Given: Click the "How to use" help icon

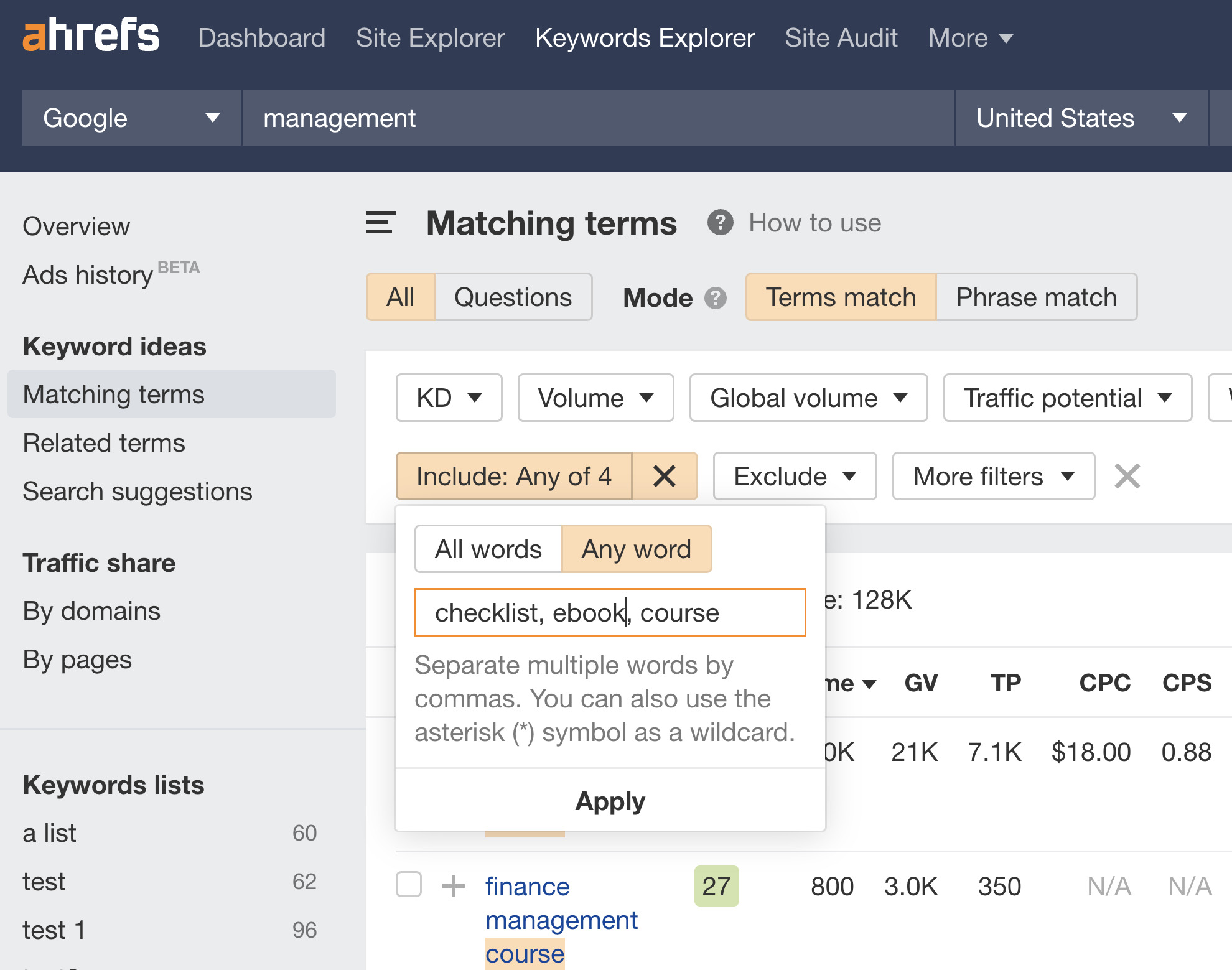Looking at the screenshot, I should [720, 222].
